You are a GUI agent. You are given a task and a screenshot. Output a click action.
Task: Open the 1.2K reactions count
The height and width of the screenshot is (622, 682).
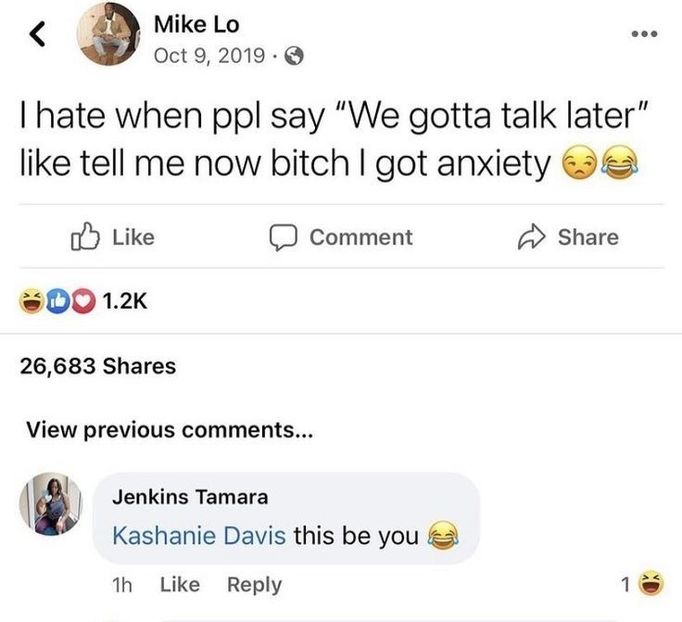point(125,301)
